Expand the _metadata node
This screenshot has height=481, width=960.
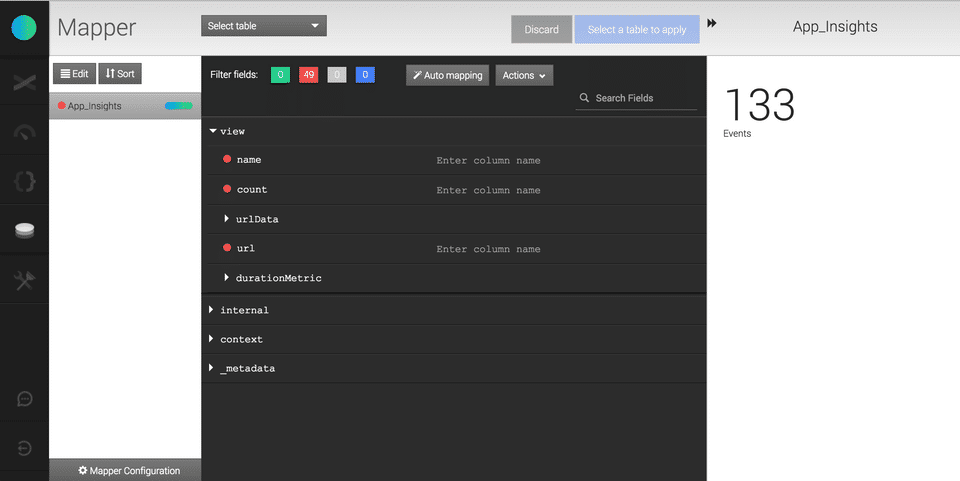pyautogui.click(x=211, y=368)
